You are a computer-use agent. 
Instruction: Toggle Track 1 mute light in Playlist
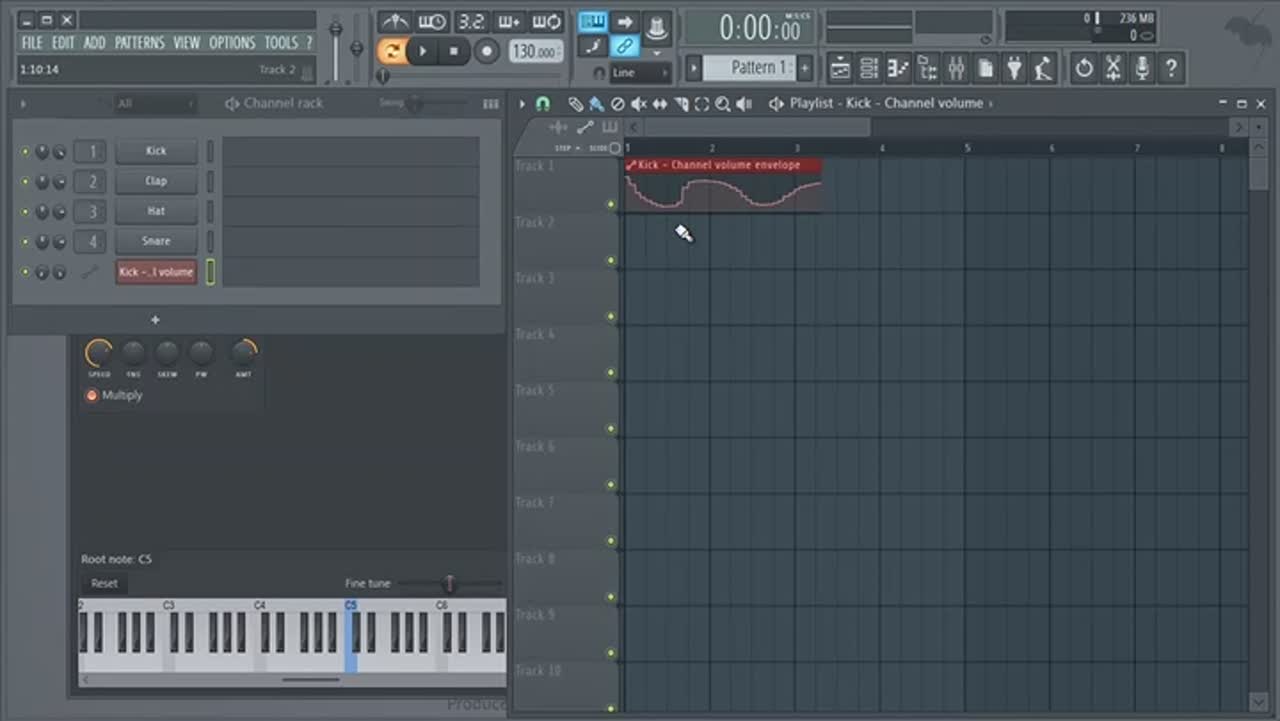click(x=611, y=205)
